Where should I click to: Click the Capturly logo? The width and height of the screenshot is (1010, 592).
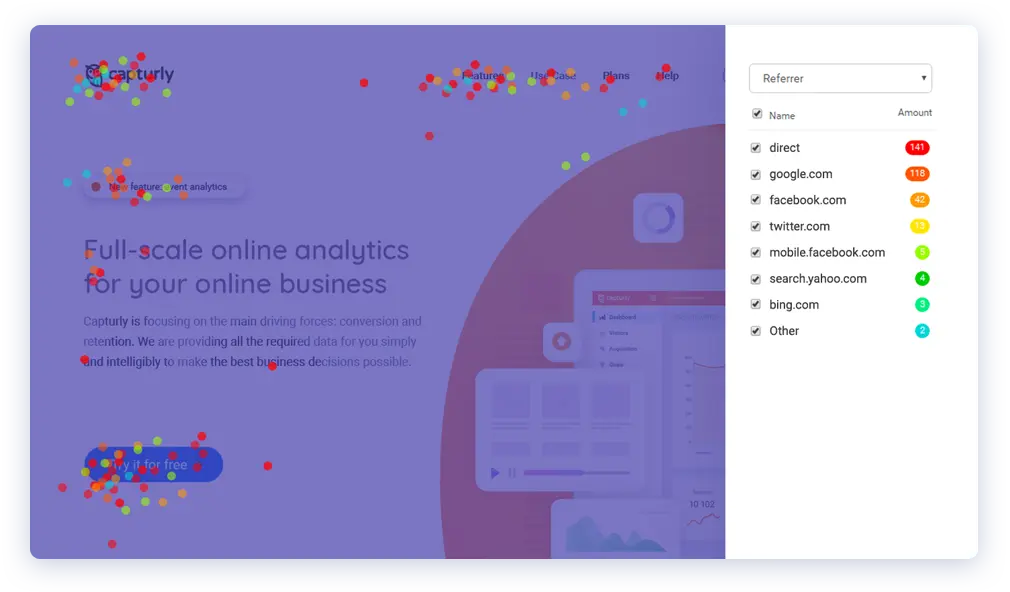pyautogui.click(x=129, y=74)
